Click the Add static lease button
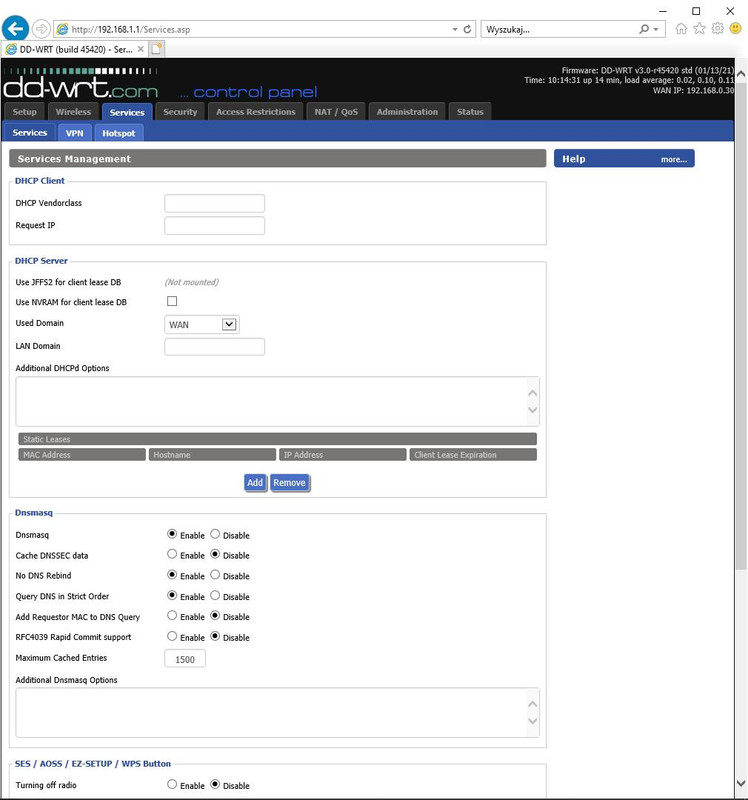This screenshot has width=748, height=800. 255,483
